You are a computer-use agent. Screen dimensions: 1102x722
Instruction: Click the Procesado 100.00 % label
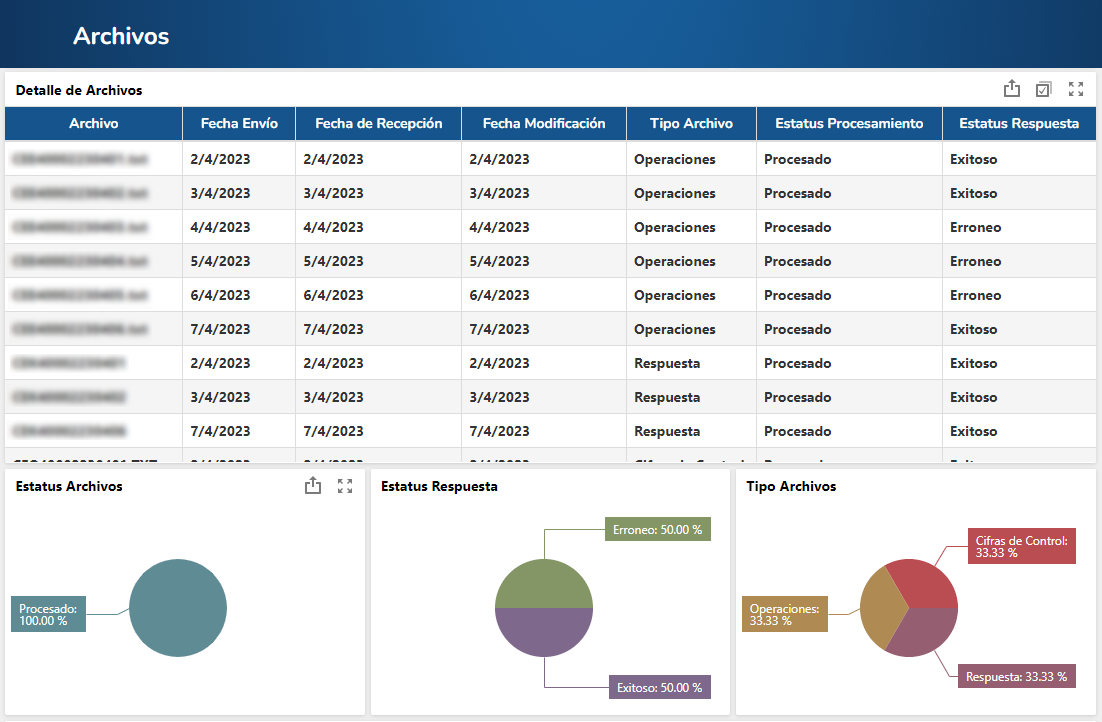48,614
